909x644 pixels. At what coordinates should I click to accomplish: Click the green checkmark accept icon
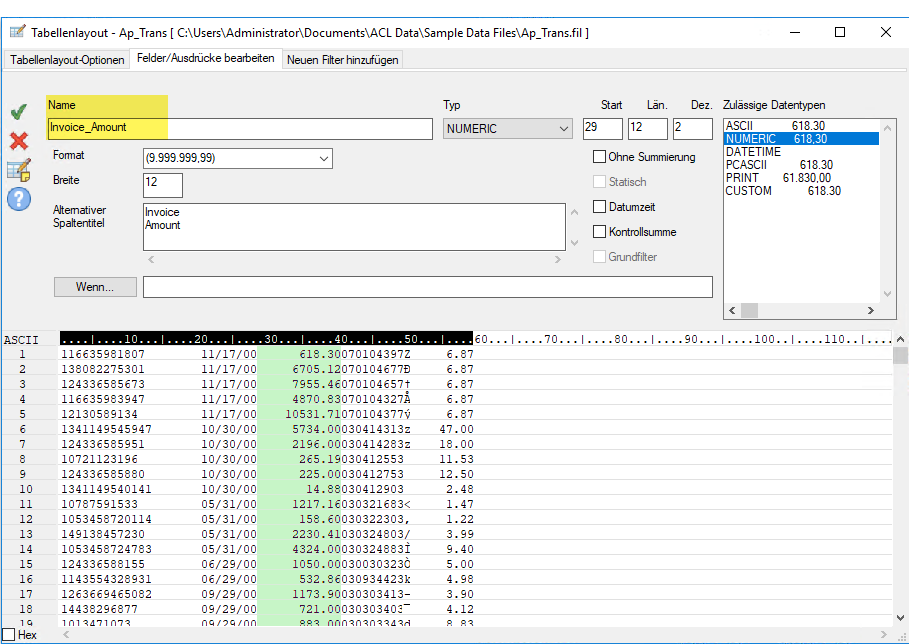click(x=18, y=111)
